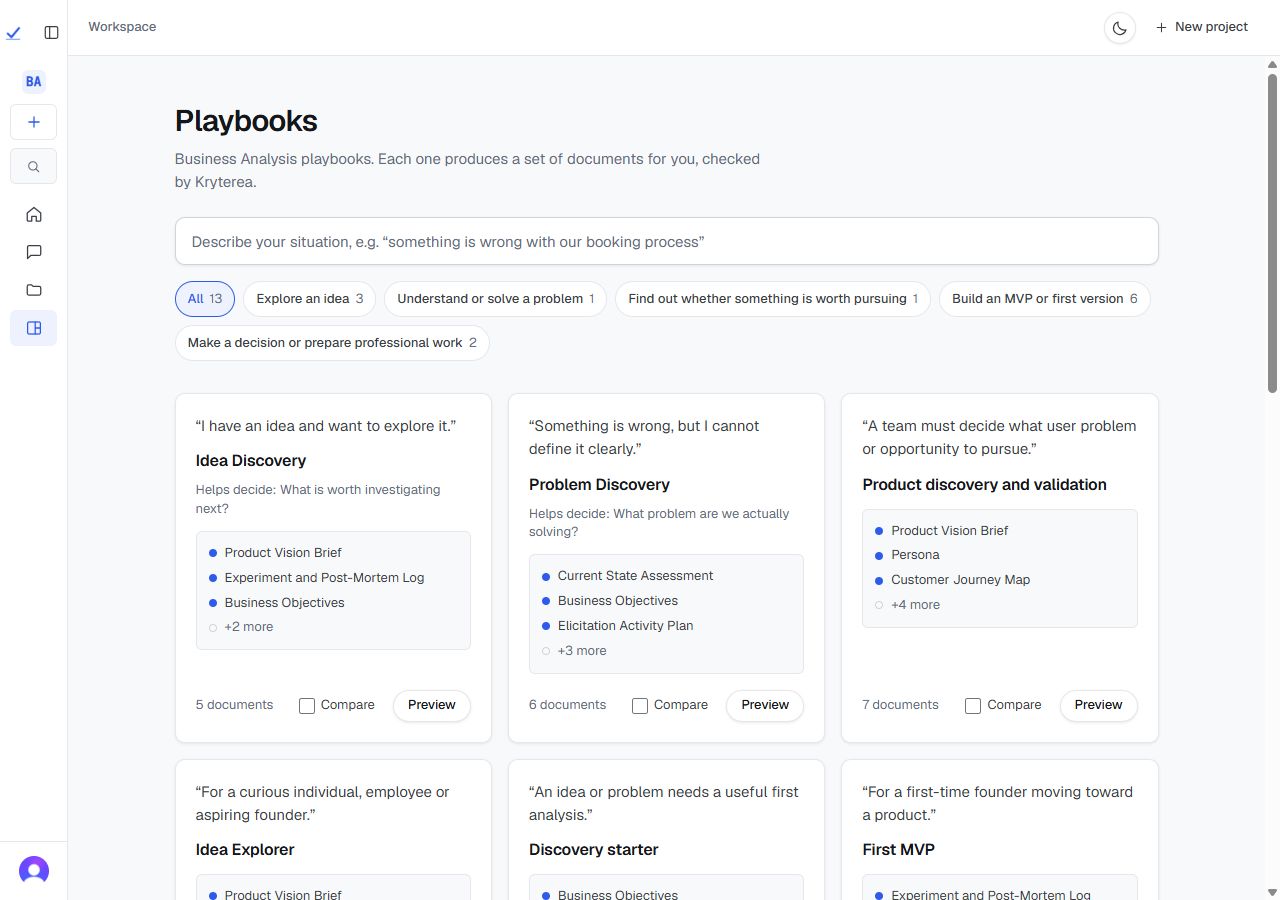Check Compare on Idea Discovery card
This screenshot has height=900, width=1280.
tap(307, 706)
